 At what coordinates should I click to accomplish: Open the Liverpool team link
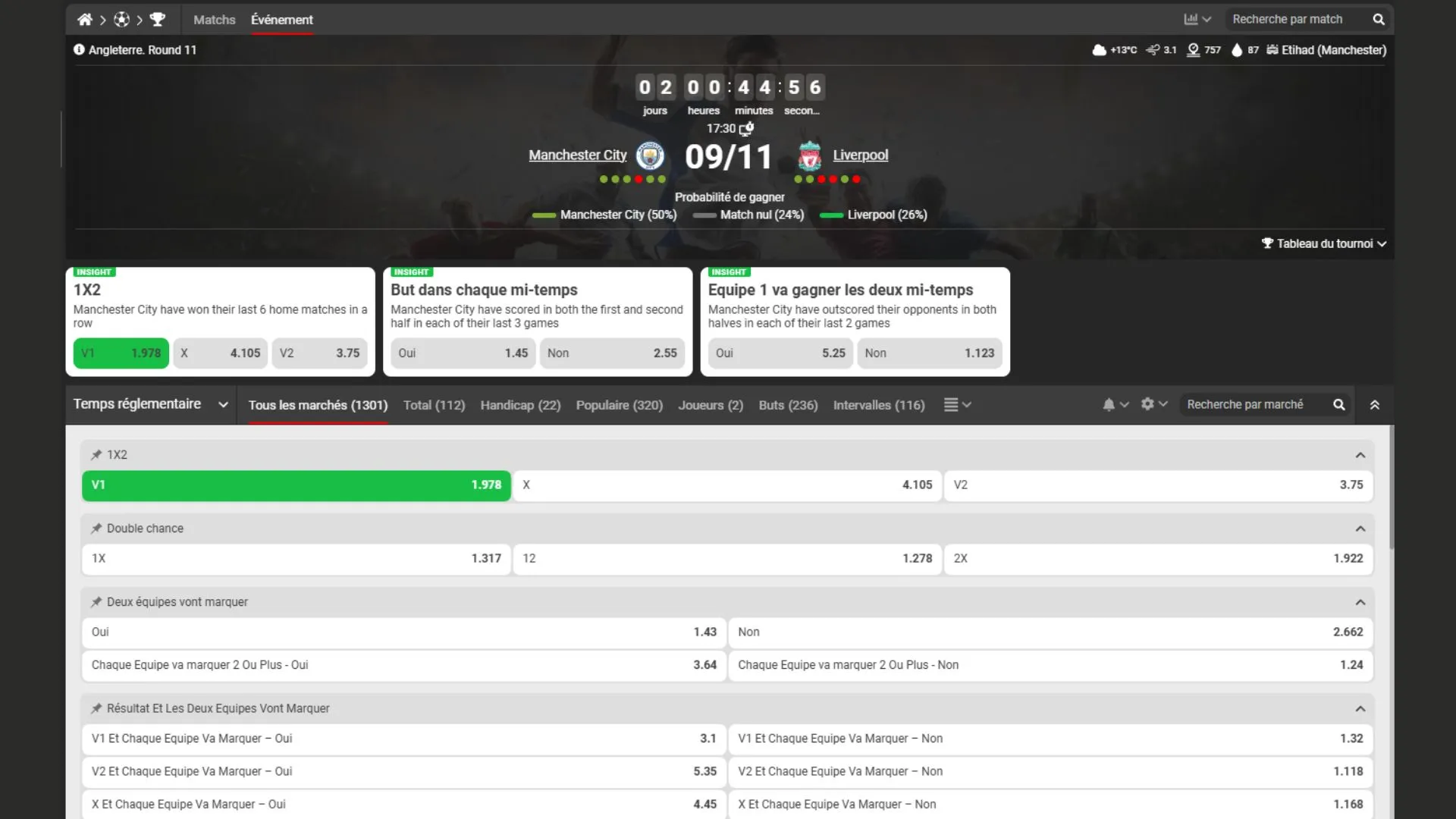[x=860, y=155]
